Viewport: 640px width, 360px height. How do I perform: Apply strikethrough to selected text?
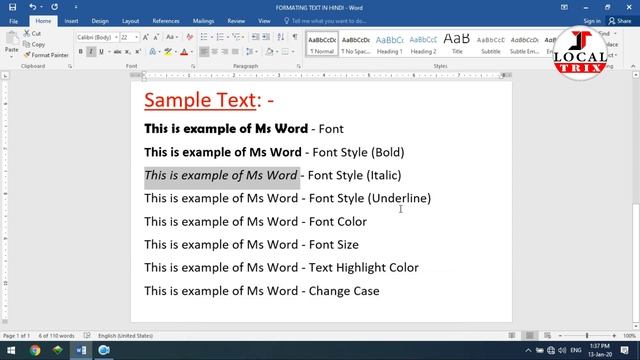pos(118,52)
